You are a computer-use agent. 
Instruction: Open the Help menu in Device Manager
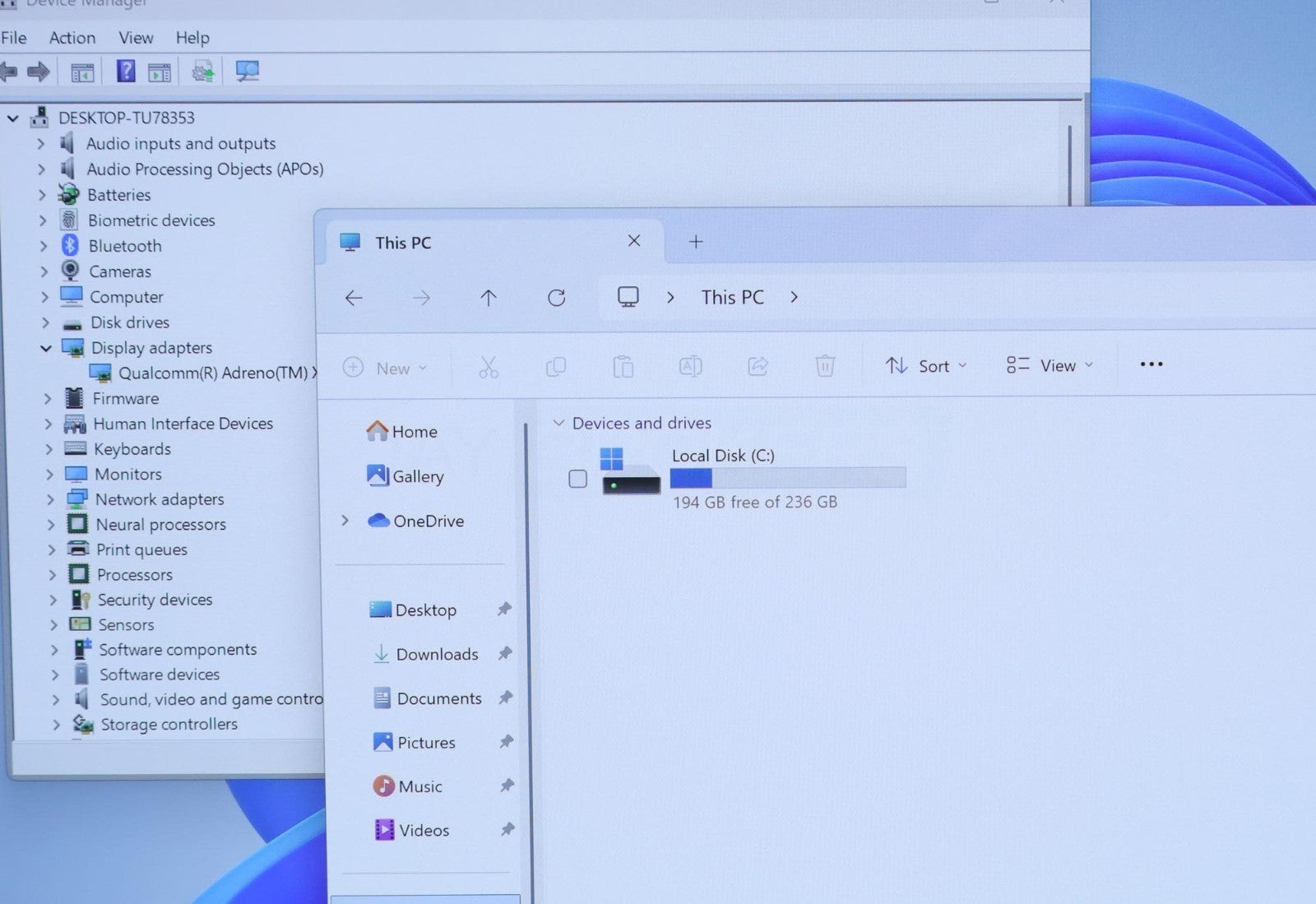click(192, 38)
